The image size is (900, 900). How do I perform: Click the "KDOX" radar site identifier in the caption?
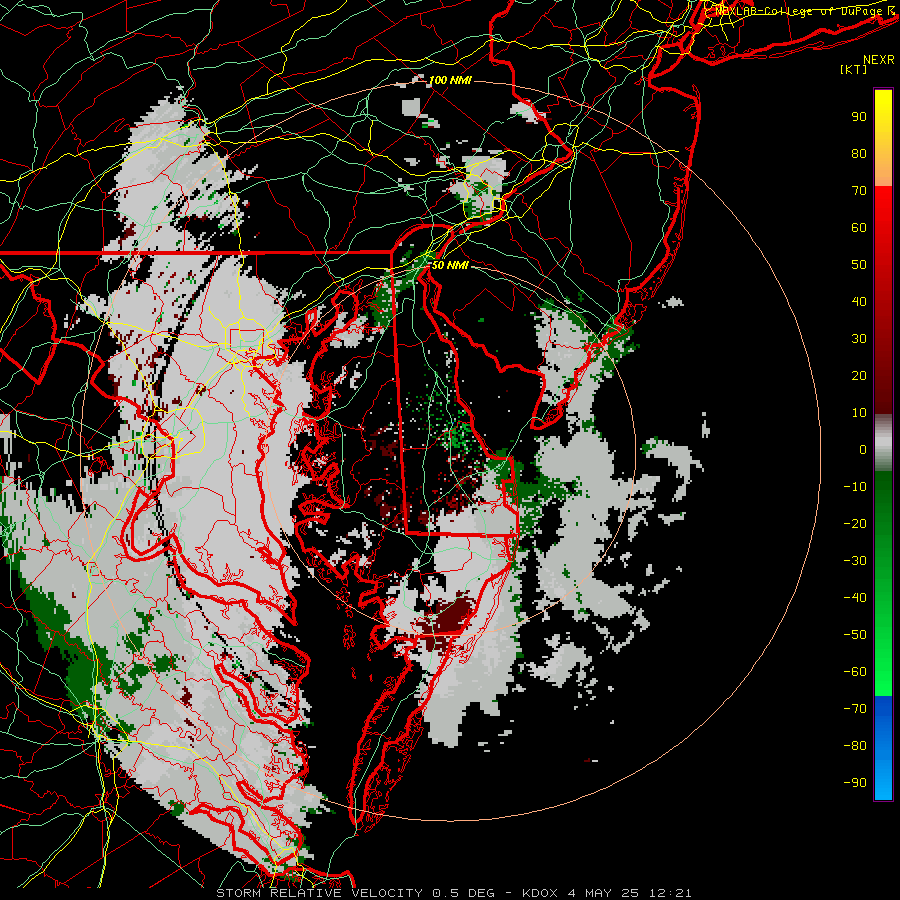(x=540, y=893)
